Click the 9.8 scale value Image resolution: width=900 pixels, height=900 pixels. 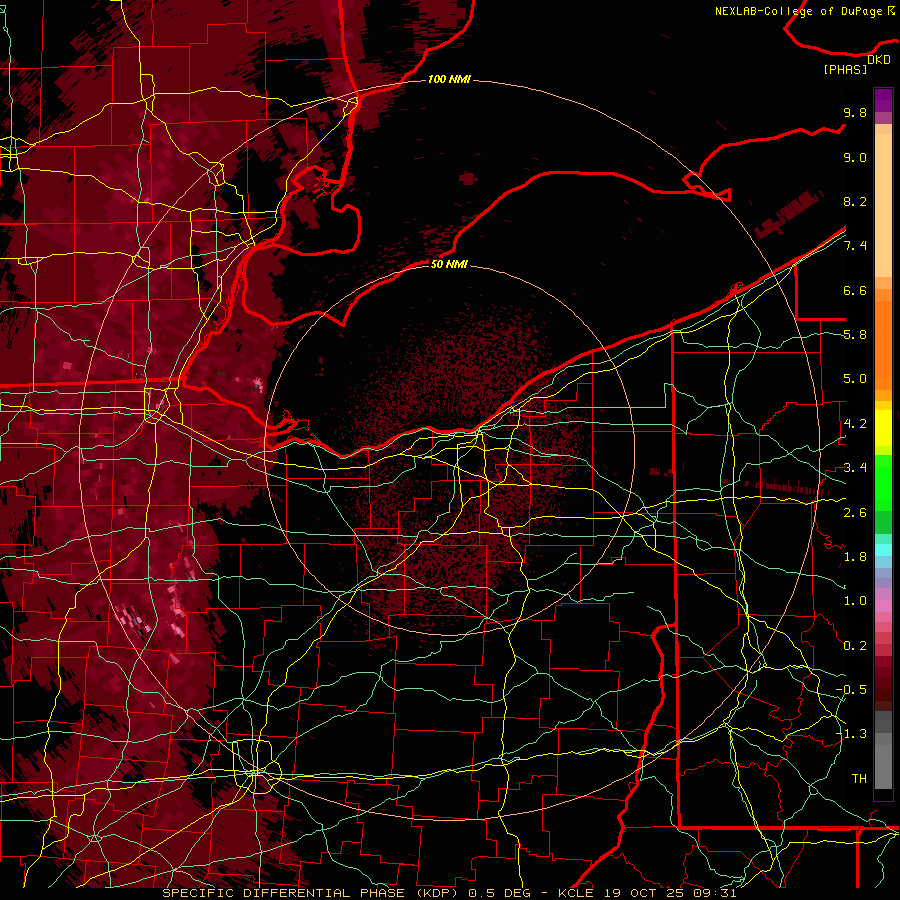(x=855, y=112)
